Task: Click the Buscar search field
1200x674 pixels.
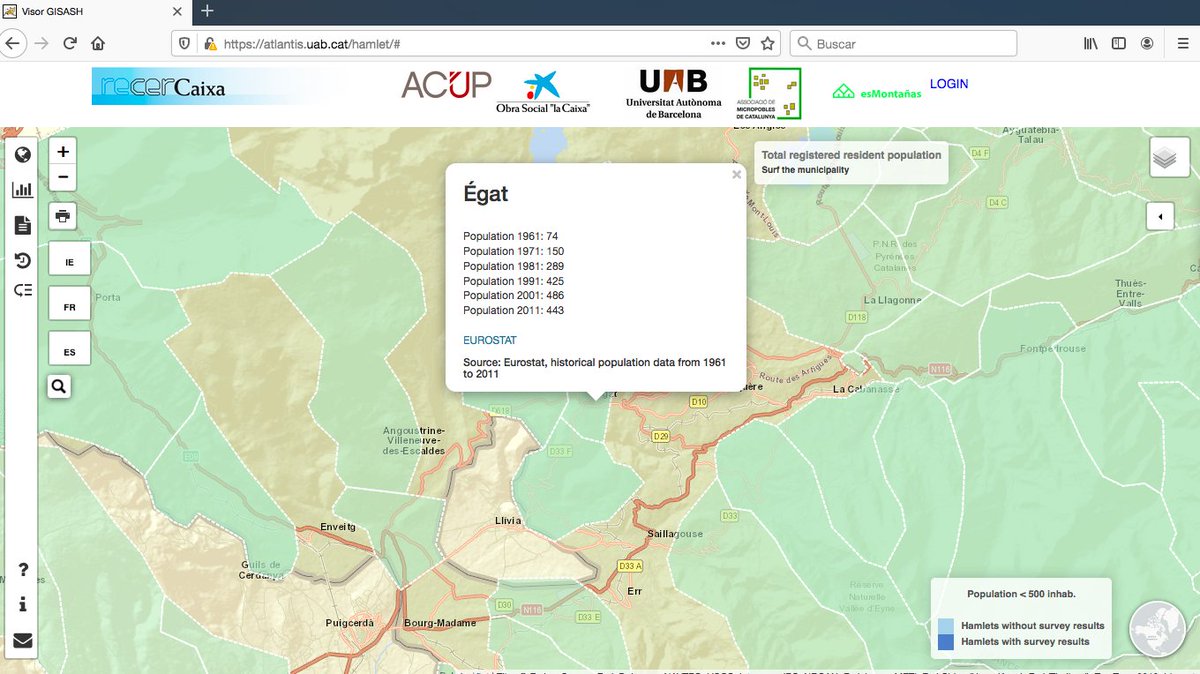Action: 903,44
